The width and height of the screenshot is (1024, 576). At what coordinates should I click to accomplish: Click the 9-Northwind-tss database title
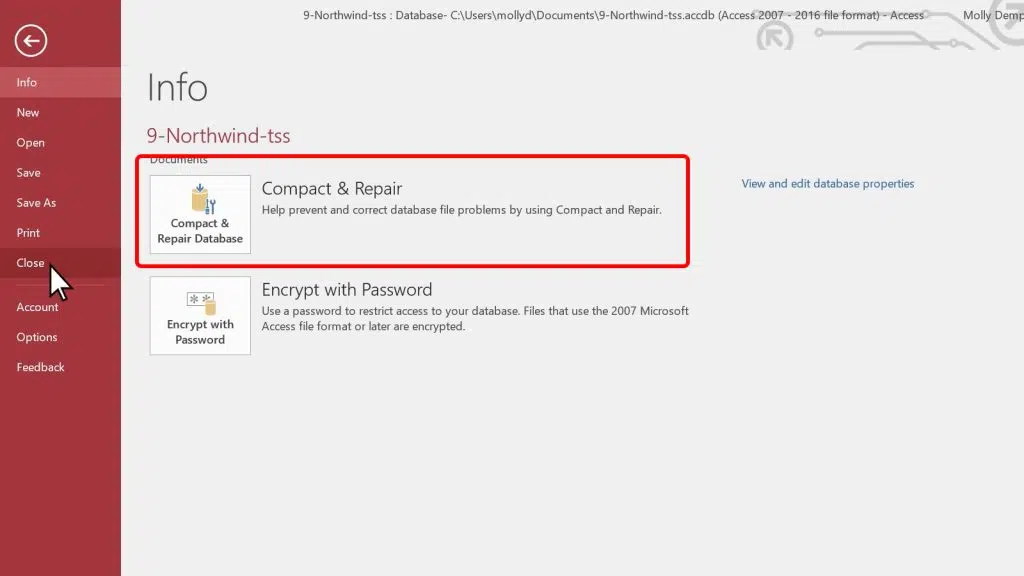219,135
